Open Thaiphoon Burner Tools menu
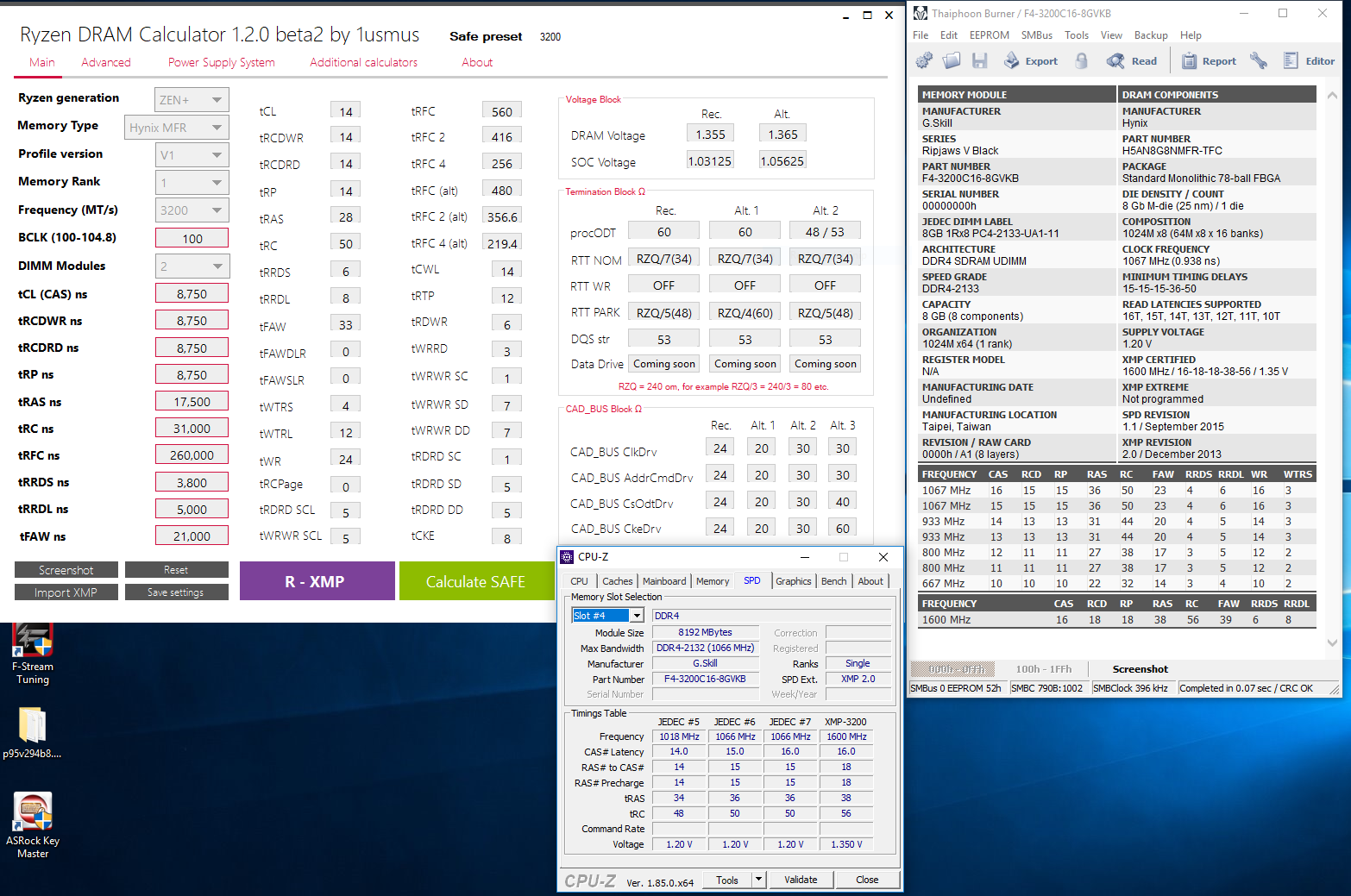 pos(1077,35)
